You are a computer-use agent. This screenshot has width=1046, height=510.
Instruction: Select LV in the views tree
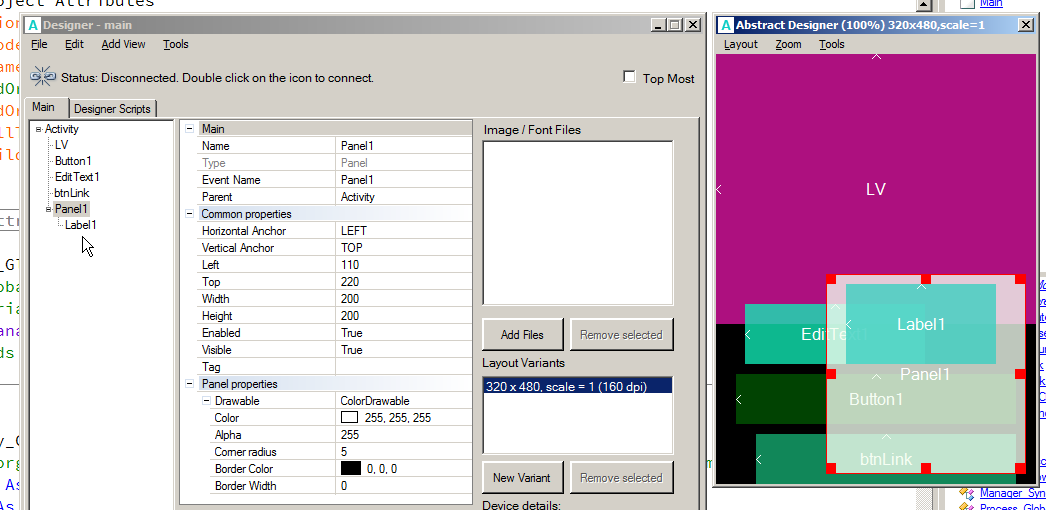click(61, 145)
